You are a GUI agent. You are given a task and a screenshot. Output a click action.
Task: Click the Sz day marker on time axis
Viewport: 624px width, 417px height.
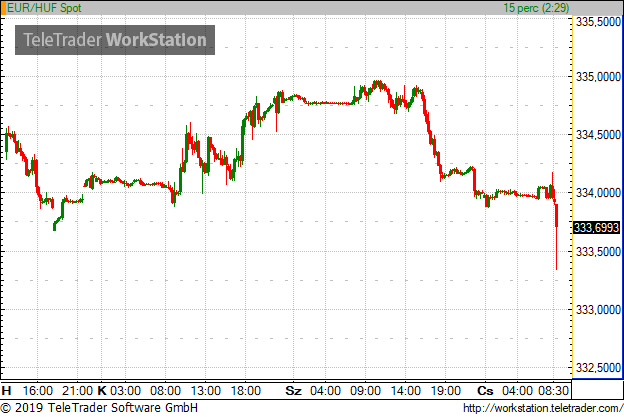coord(293,391)
